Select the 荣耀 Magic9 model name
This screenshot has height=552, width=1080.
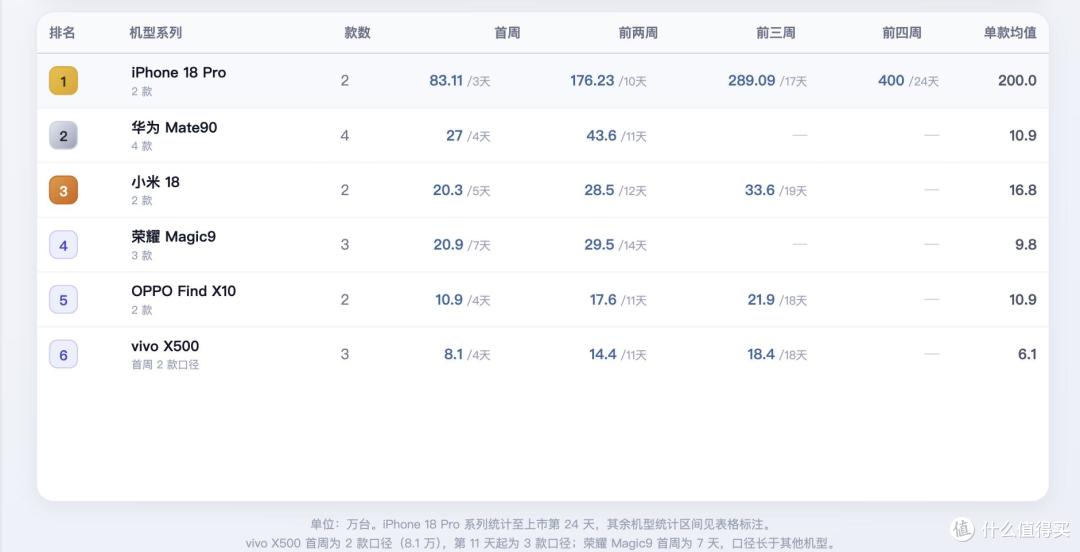click(x=174, y=236)
